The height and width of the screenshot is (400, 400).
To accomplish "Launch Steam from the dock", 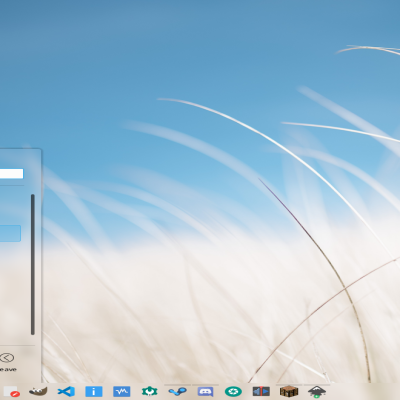I will click(x=177, y=391).
